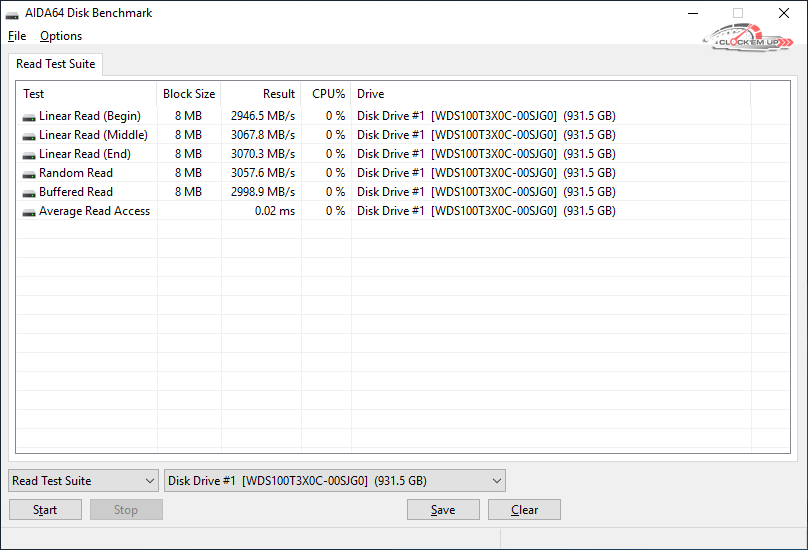Click the Average Read Access row icon
The width and height of the screenshot is (808, 550).
pos(29,212)
